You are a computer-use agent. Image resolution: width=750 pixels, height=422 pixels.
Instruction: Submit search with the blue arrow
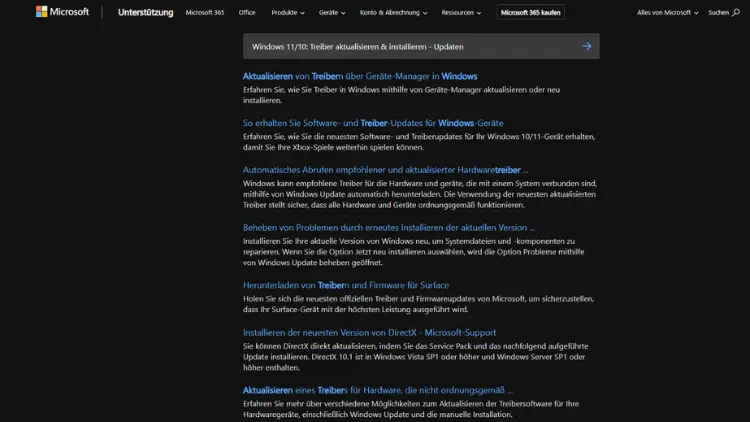[x=586, y=46]
